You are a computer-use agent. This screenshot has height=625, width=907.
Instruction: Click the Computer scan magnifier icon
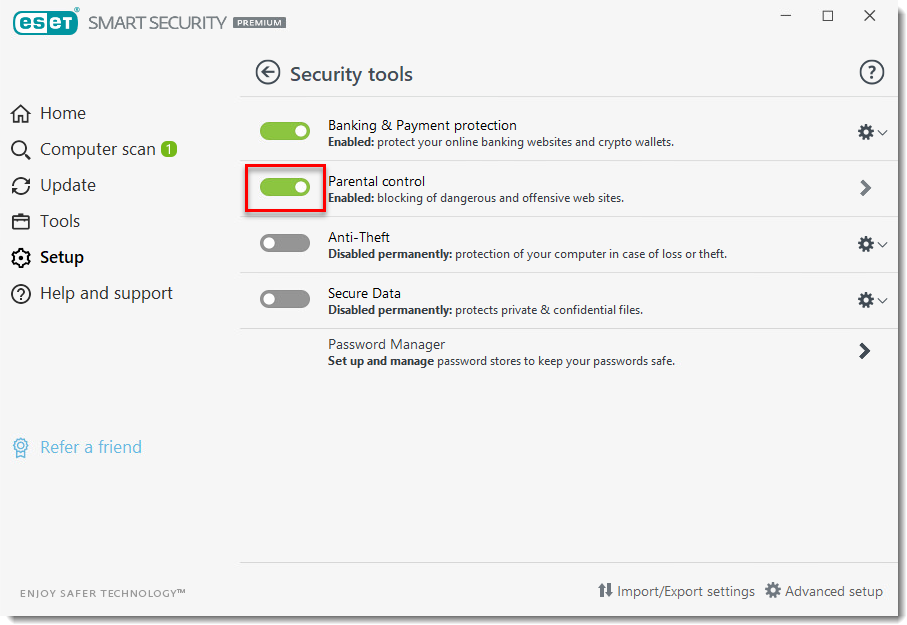tap(20, 150)
